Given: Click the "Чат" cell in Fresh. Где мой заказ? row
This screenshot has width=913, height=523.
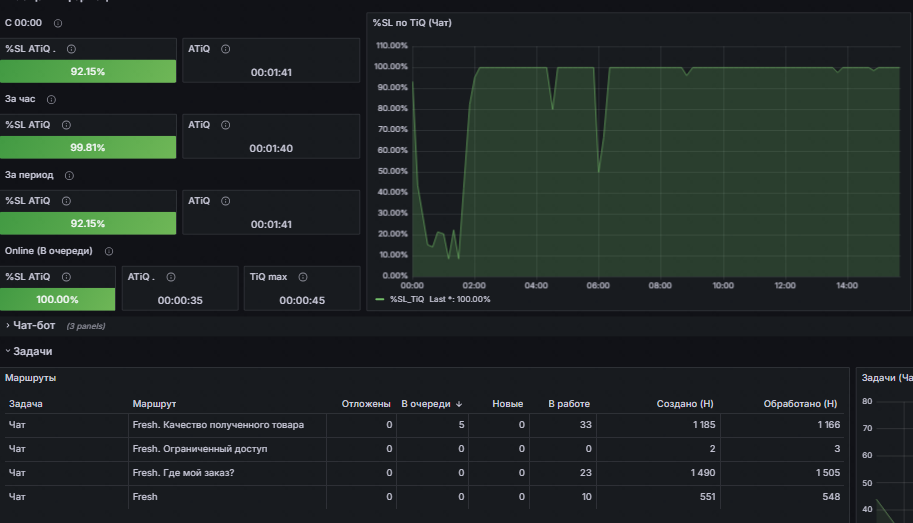Looking at the screenshot, I should (17, 472).
